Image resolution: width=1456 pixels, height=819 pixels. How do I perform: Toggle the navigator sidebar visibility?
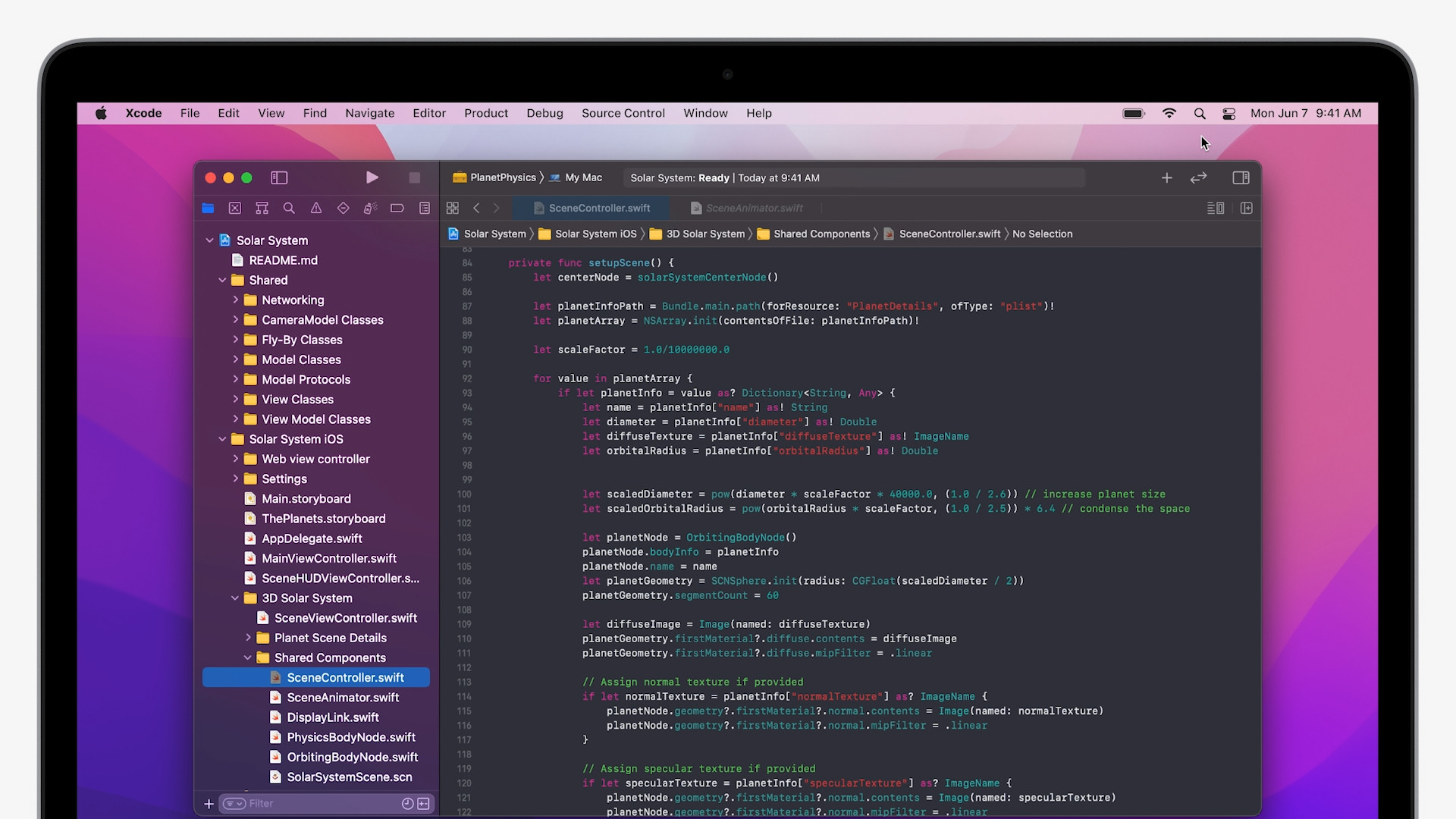(279, 177)
